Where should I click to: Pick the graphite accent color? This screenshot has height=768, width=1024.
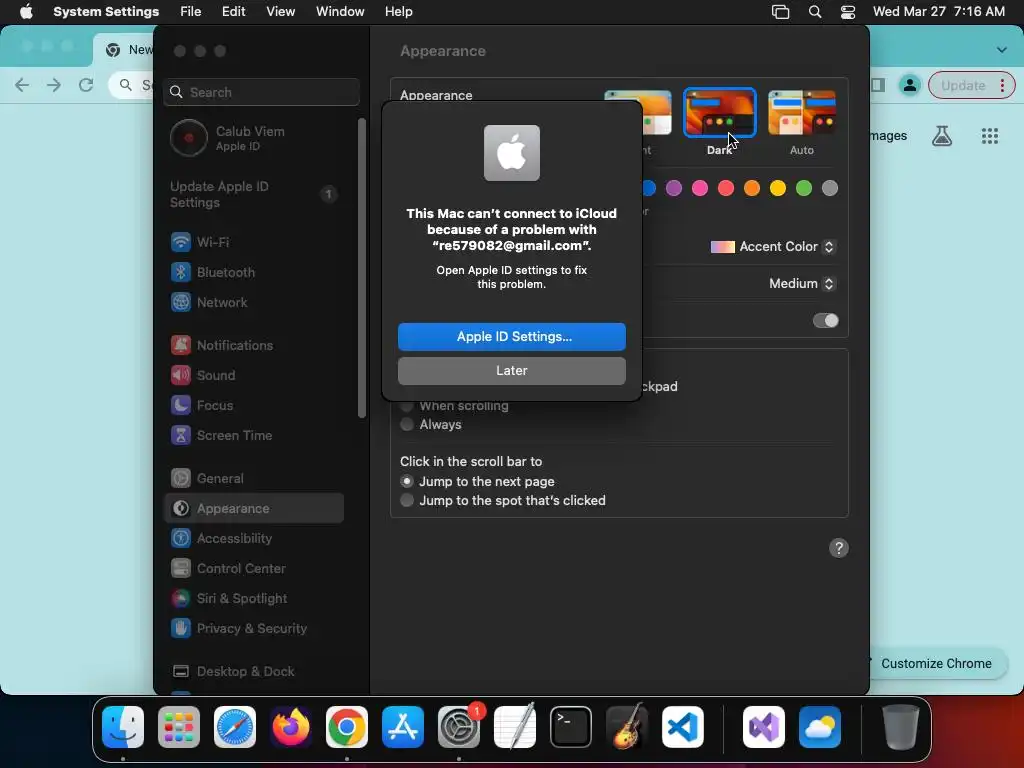tap(829, 188)
